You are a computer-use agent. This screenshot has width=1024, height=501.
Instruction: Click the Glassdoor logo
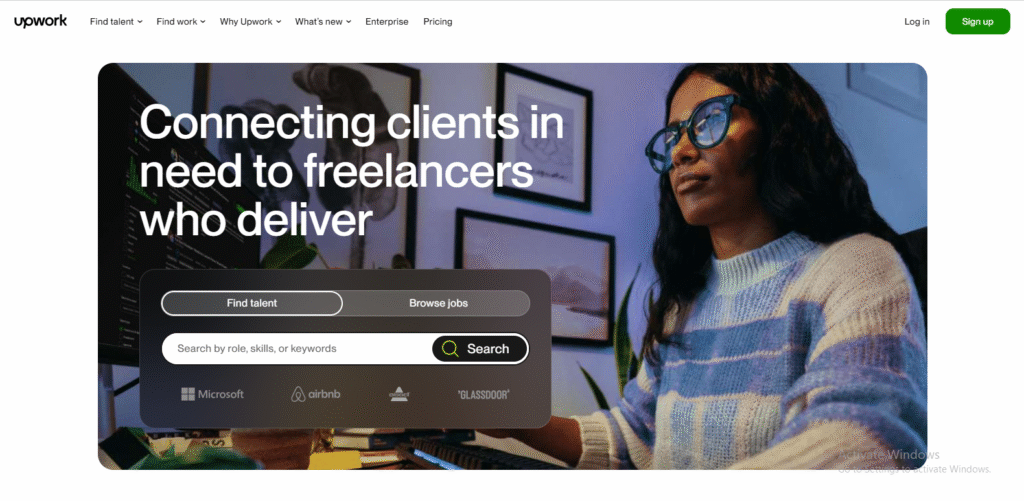pos(483,395)
